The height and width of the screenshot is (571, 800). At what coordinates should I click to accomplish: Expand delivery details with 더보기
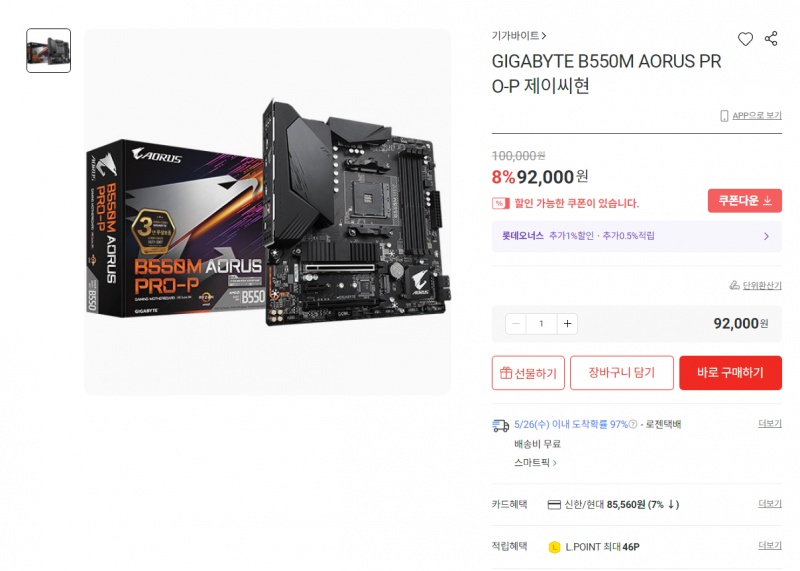pyautogui.click(x=769, y=424)
